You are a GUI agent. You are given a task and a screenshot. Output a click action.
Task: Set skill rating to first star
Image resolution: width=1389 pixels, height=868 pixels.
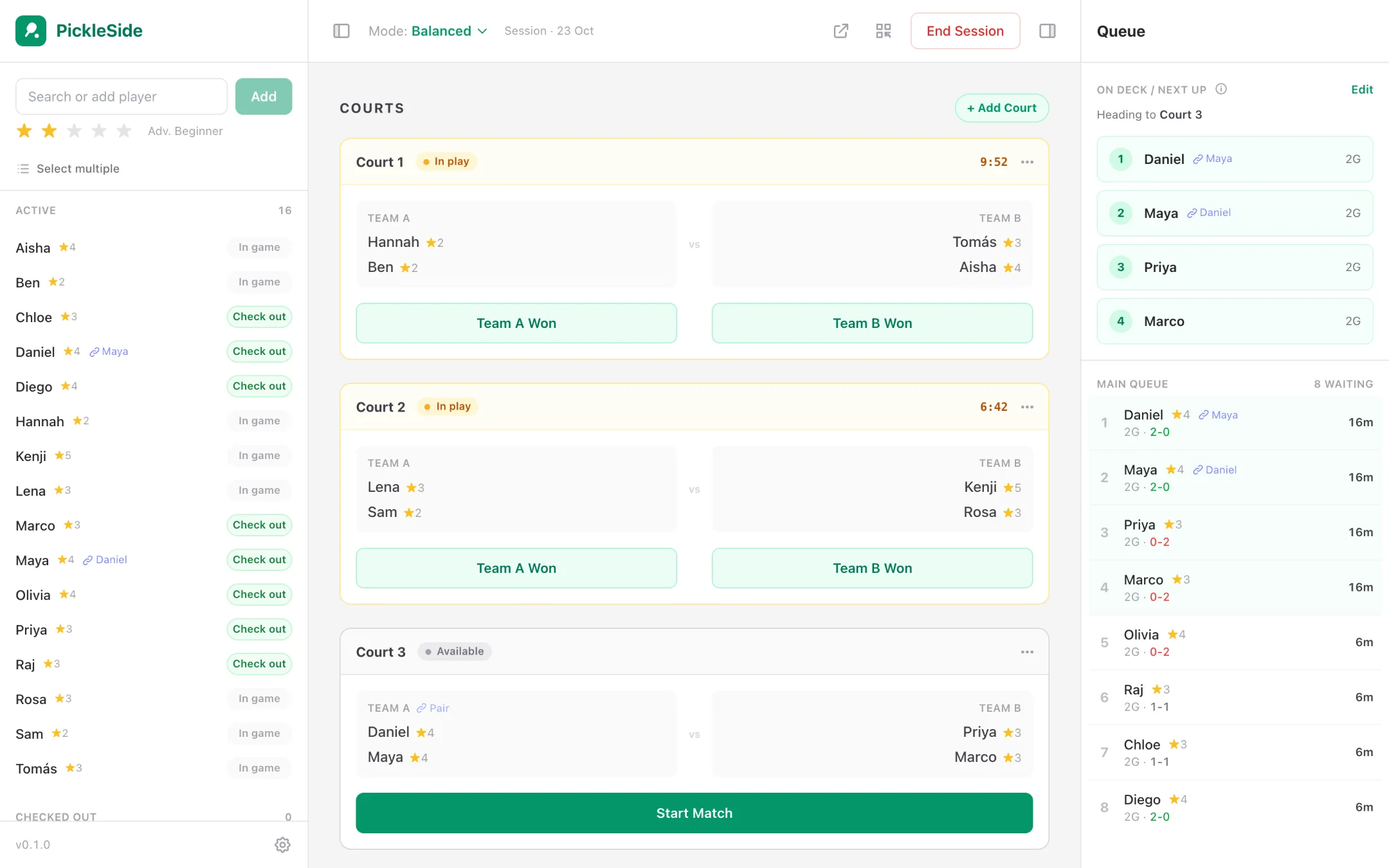24,131
